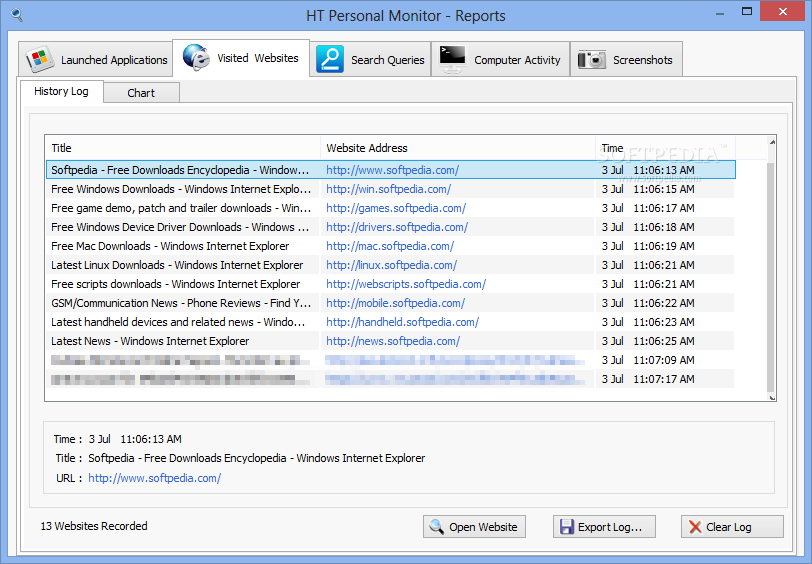
Task: Select the Visited Websites tab label
Action: (x=258, y=58)
